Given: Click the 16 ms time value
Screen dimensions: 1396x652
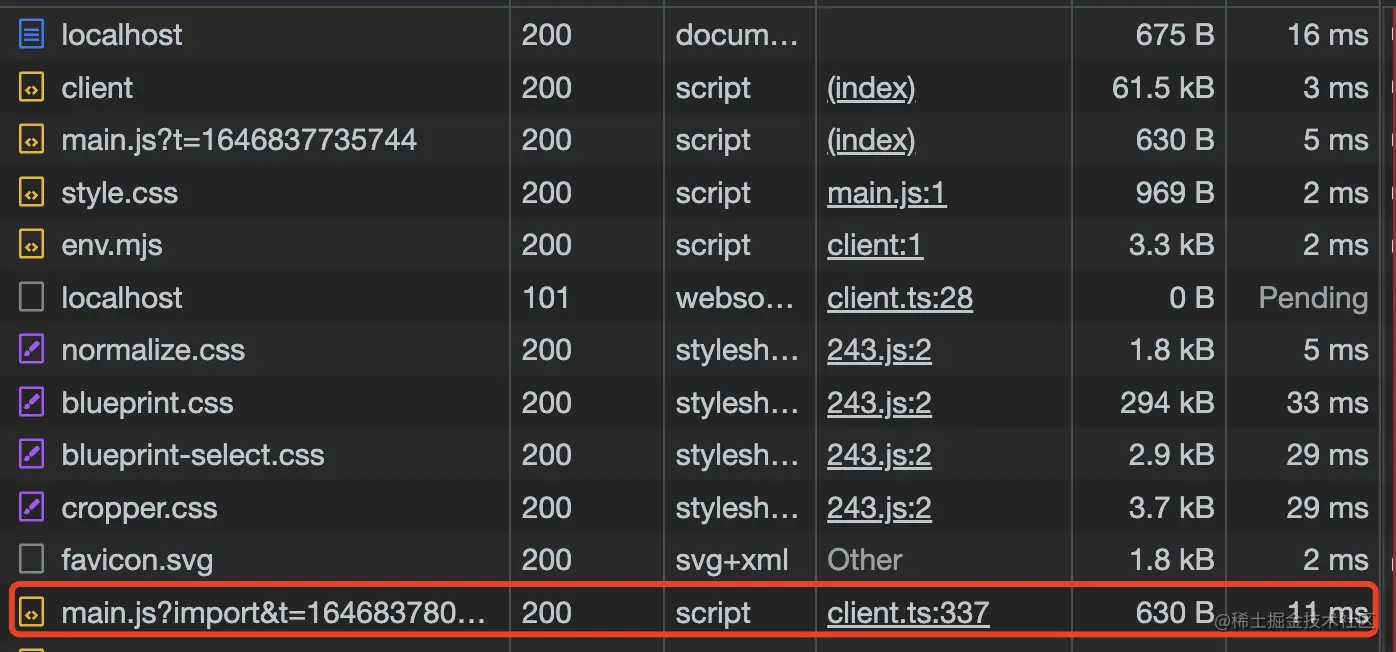Looking at the screenshot, I should [x=1328, y=35].
